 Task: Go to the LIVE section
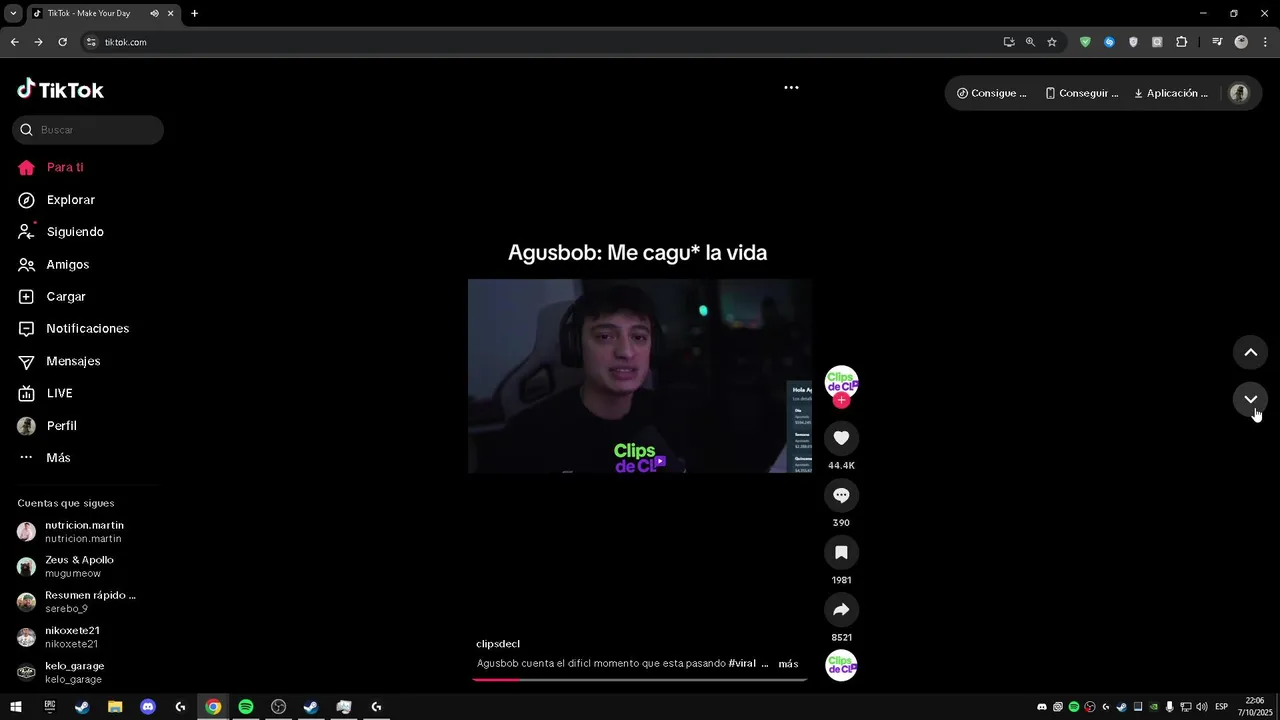pyautogui.click(x=45, y=393)
